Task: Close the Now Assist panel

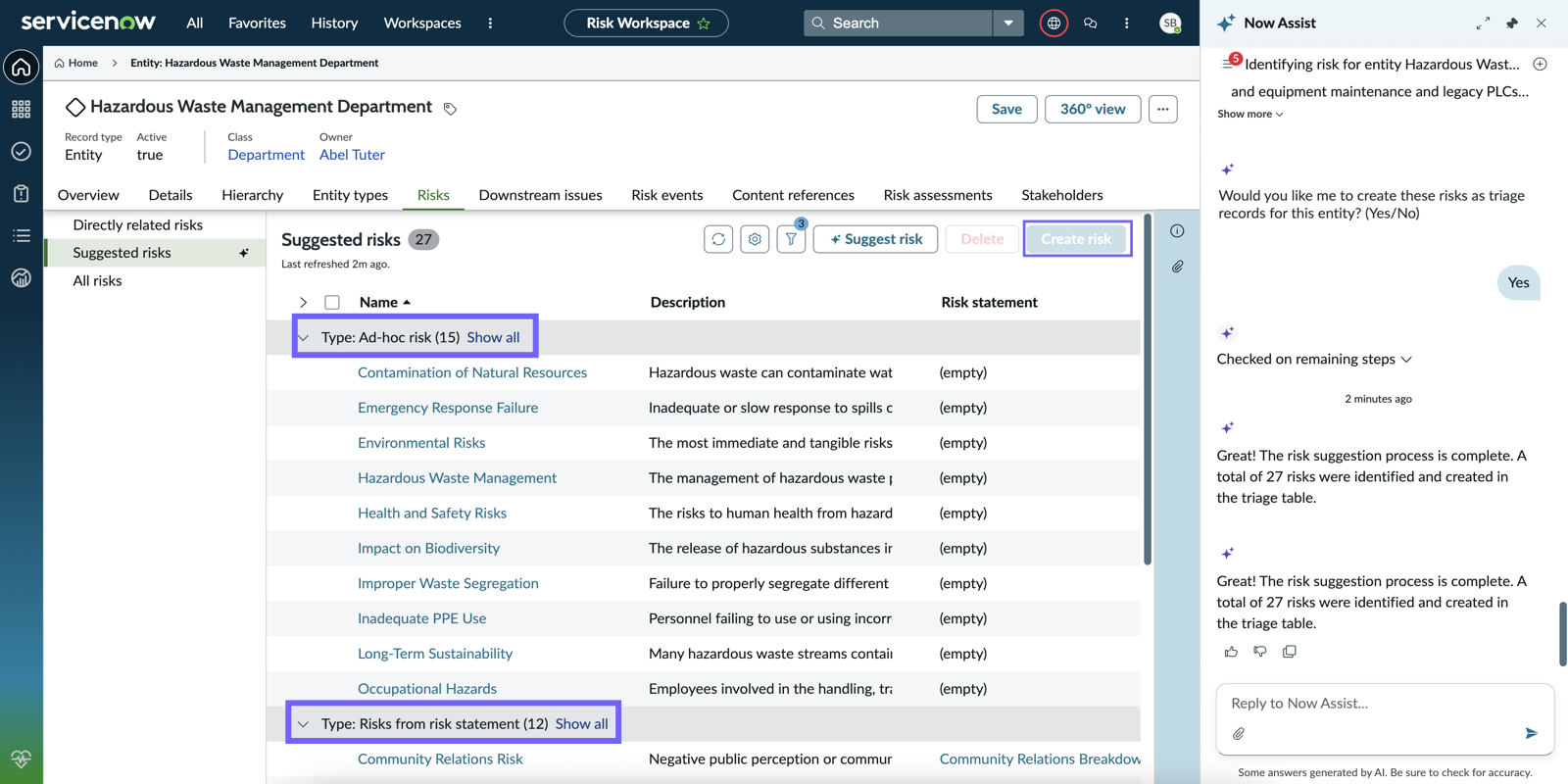Action: point(1542,23)
